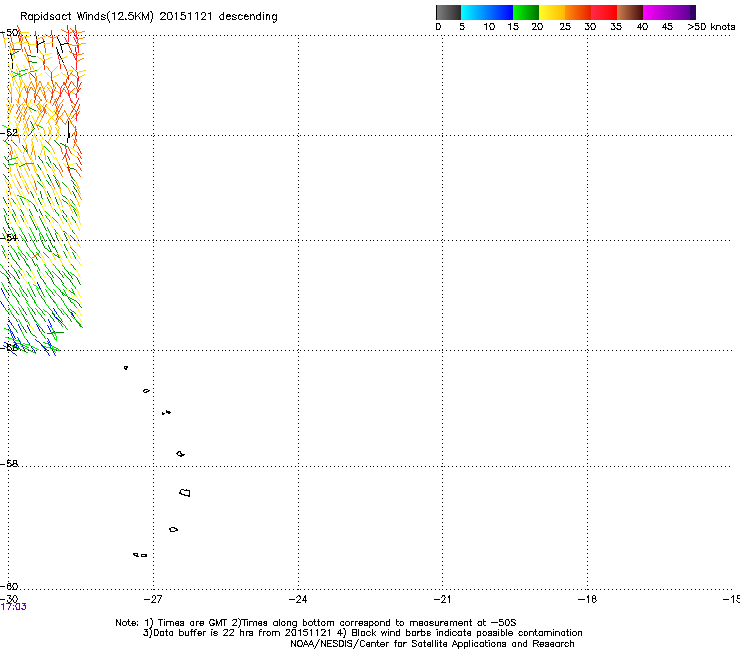Click the -54 latitude axis label
The image size is (740, 650).
[x=9, y=237]
